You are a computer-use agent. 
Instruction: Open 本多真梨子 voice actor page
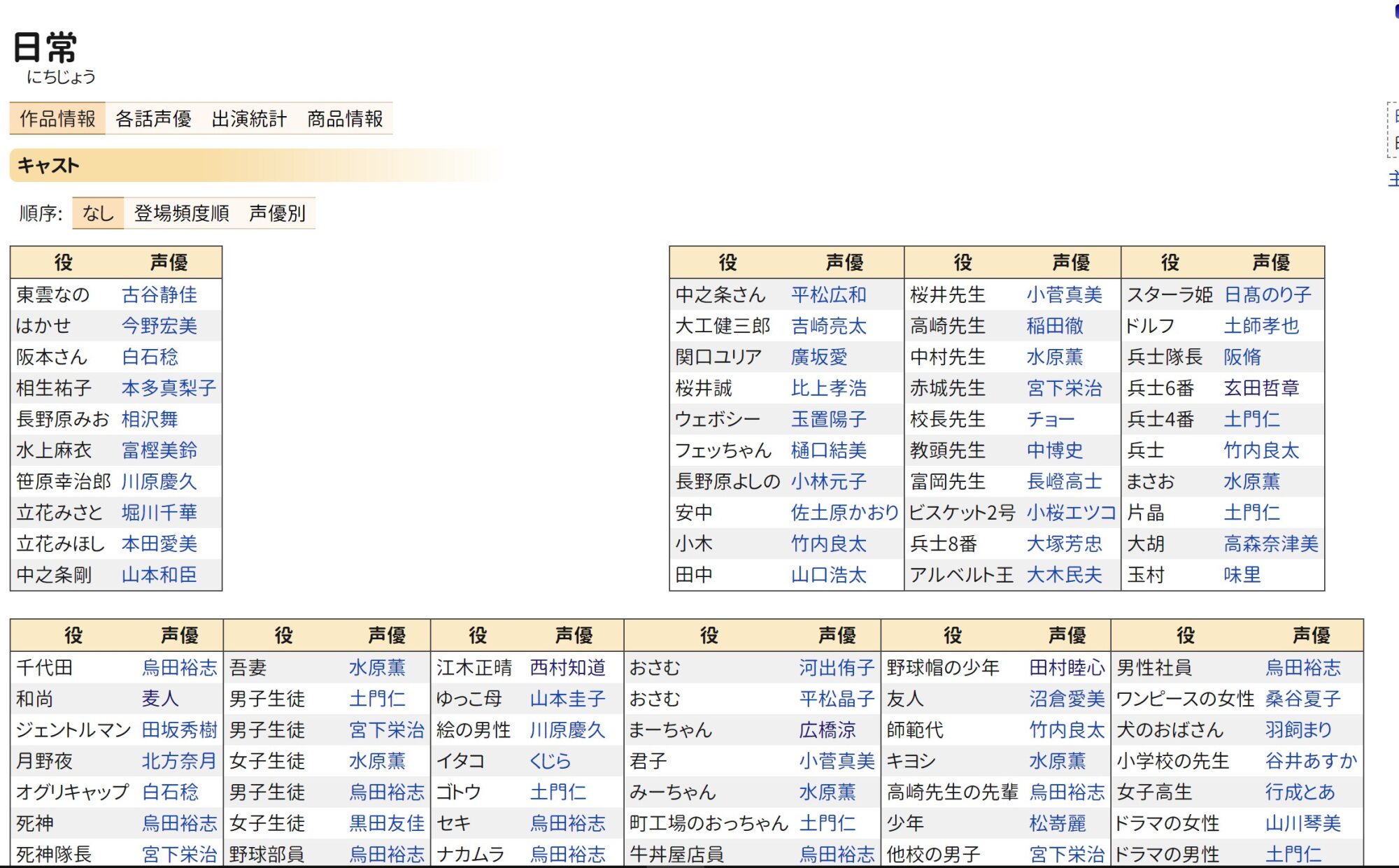pos(169,388)
